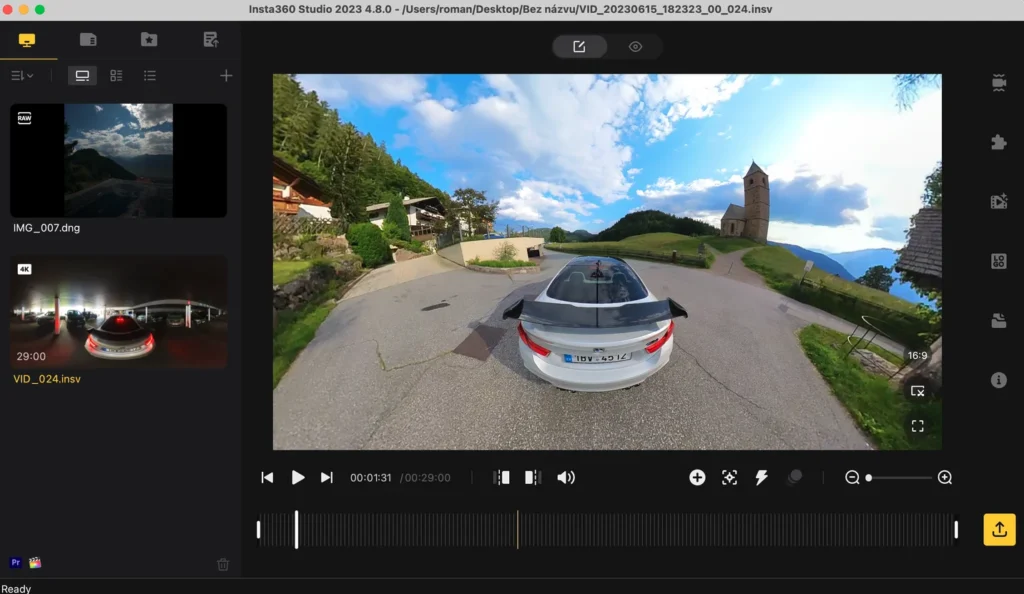This screenshot has height=594, width=1024.
Task: Select the IMG_007.dng thumbnail
Action: click(118, 161)
